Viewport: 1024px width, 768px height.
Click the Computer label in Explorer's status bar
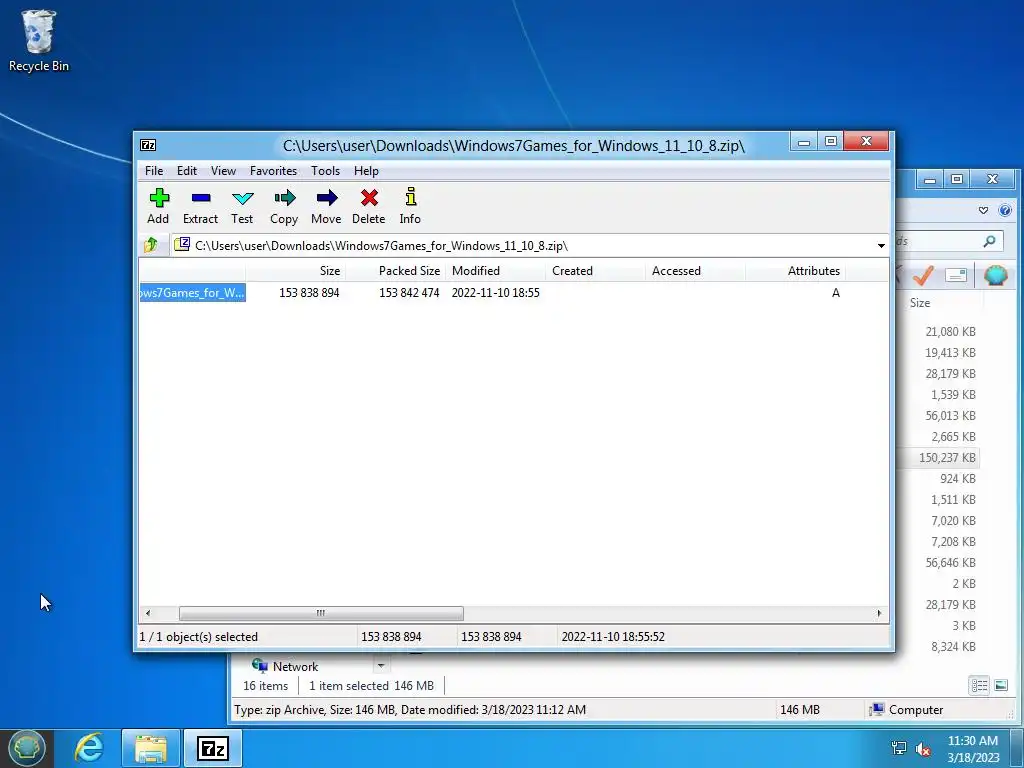pos(916,709)
